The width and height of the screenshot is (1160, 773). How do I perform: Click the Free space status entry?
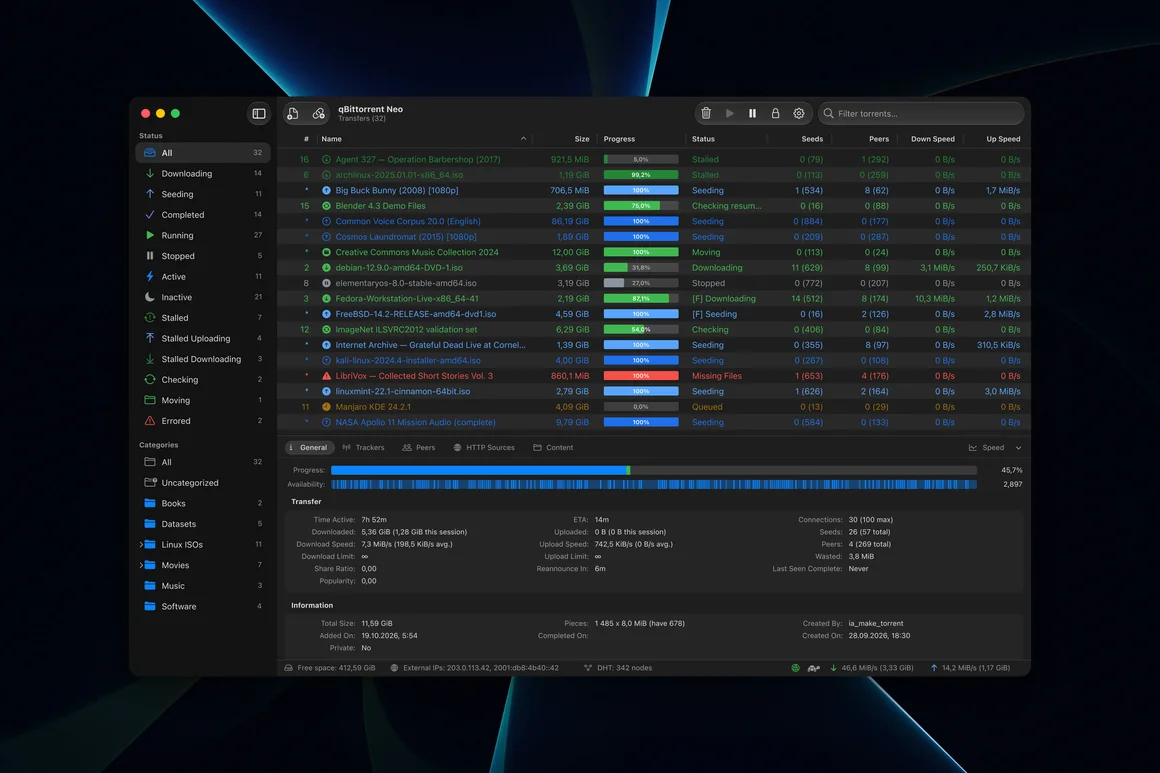330,669
